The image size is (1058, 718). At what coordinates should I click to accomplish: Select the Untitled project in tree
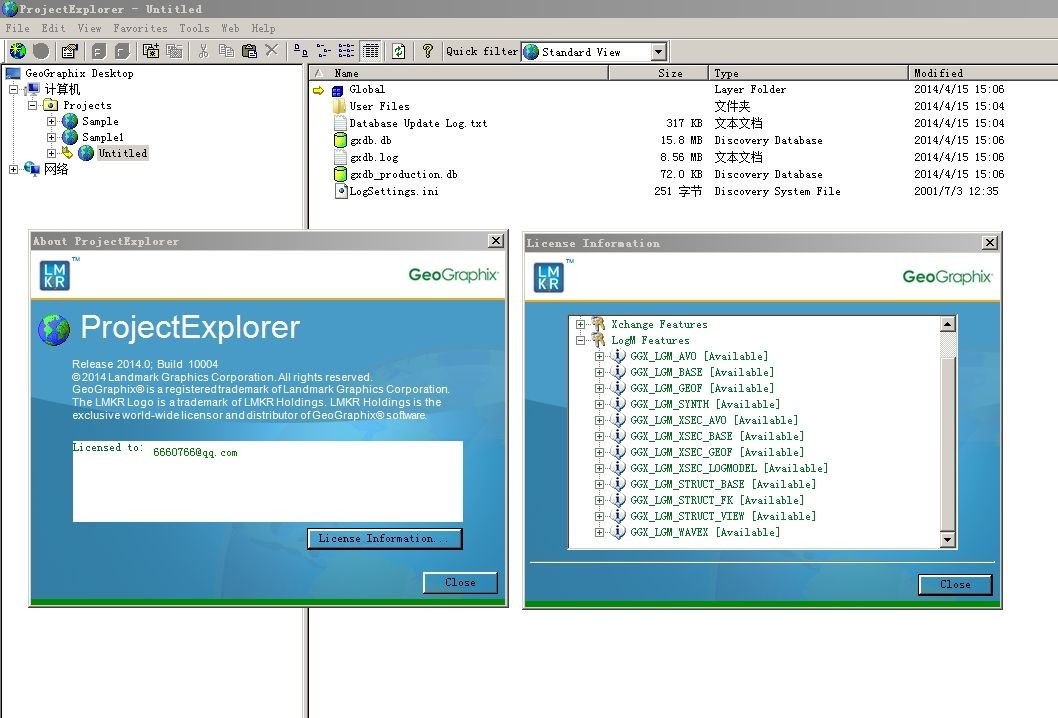coord(123,153)
